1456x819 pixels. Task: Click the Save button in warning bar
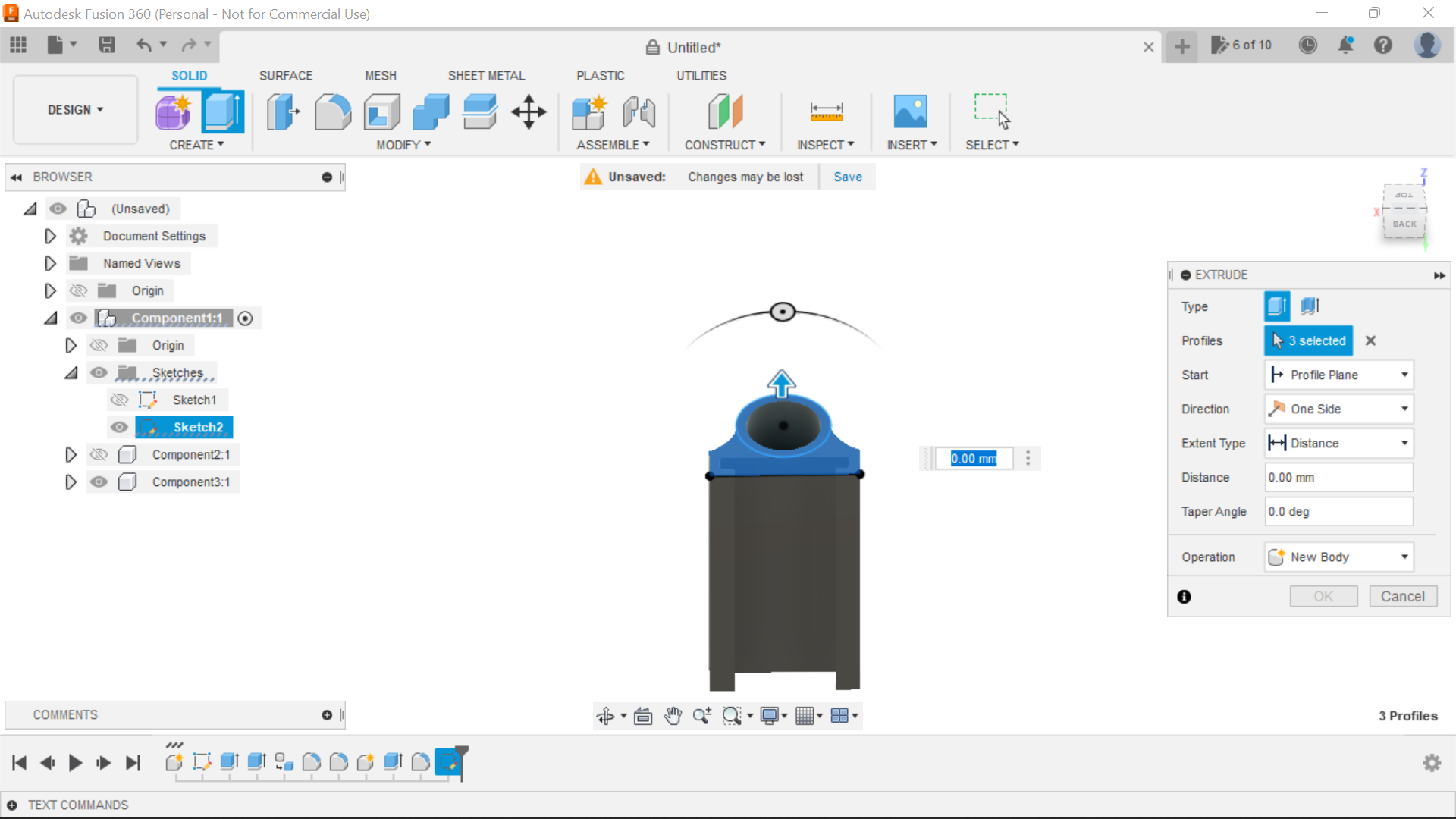[848, 177]
